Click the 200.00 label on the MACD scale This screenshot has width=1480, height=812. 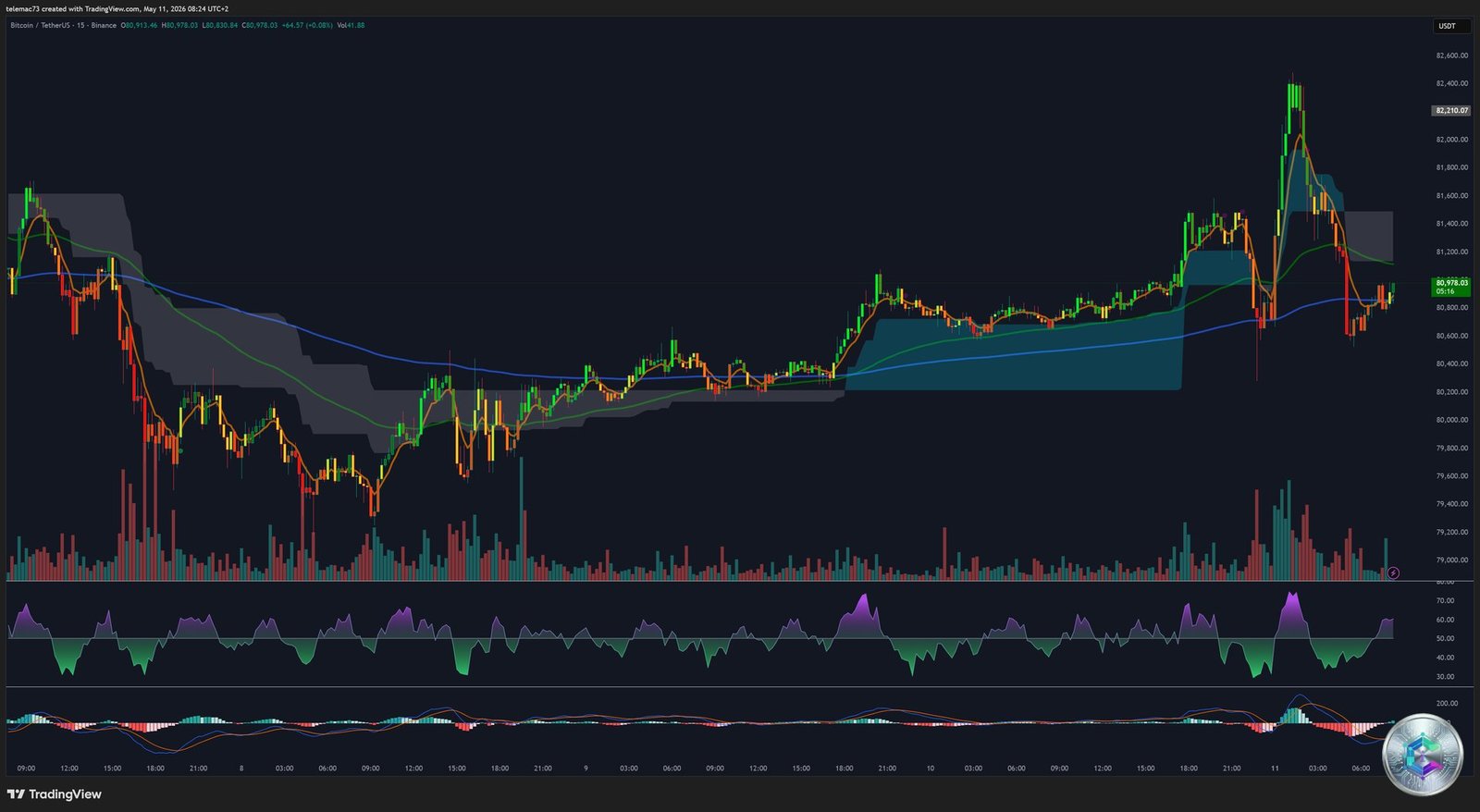1447,704
